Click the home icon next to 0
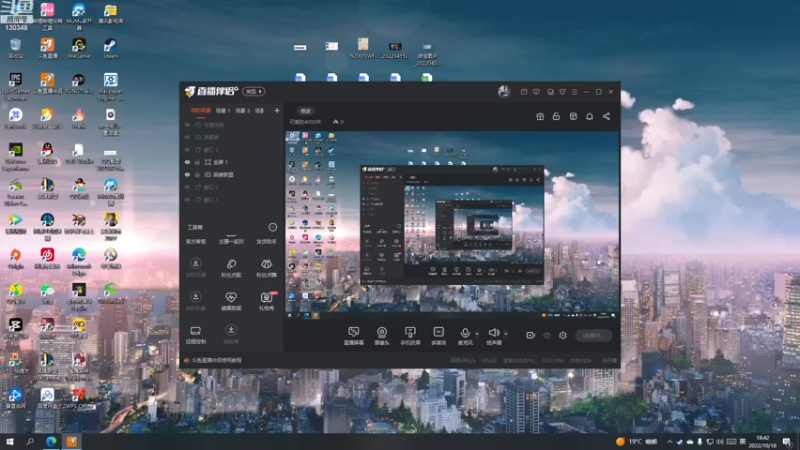The width and height of the screenshot is (800, 450). tap(335, 122)
